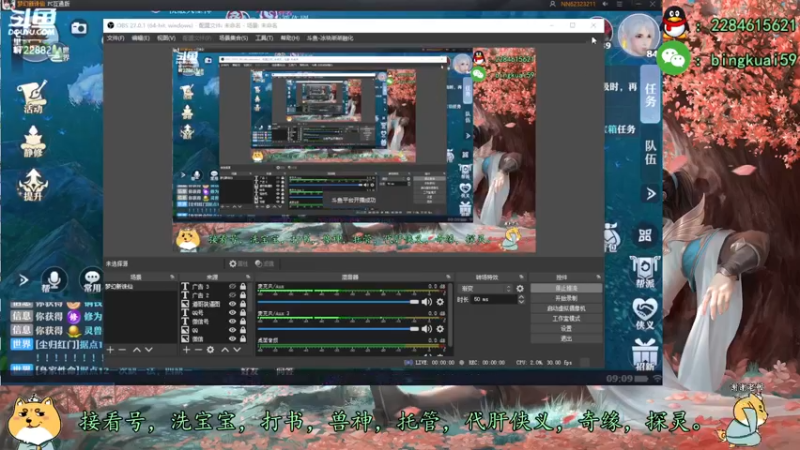
Task: Open the 场景集合(S) menu in OBS
Action: tap(234, 38)
